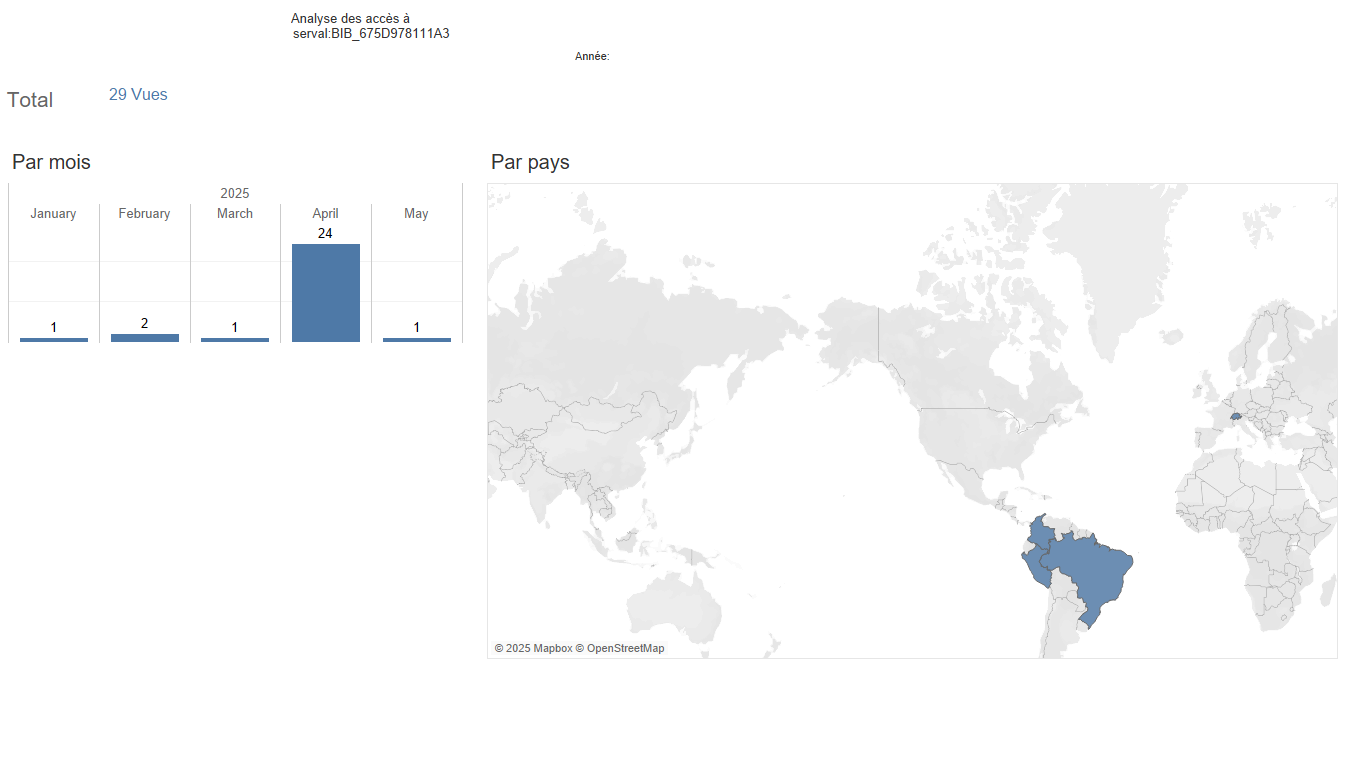Click the February column header
Viewport: 1366px width, 768px height.
pos(144,213)
